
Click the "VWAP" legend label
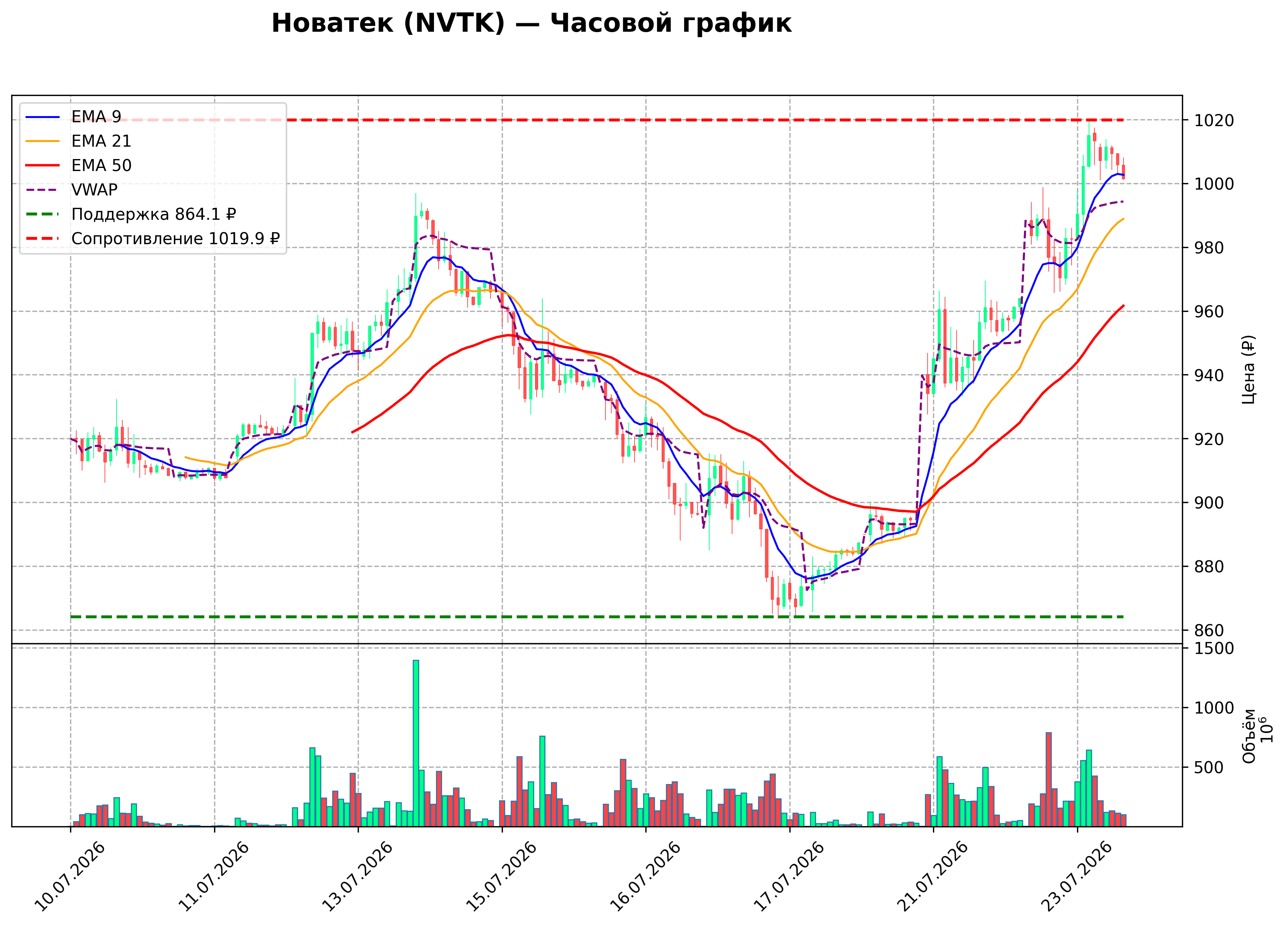point(94,190)
